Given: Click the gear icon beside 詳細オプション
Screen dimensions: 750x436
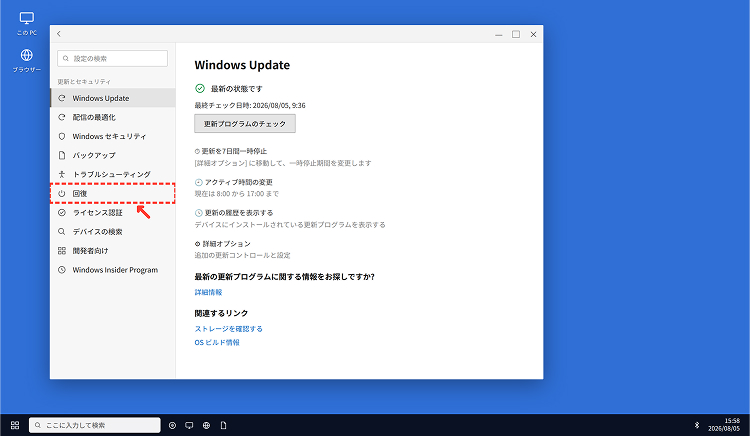Looking at the screenshot, I should click(x=198, y=244).
